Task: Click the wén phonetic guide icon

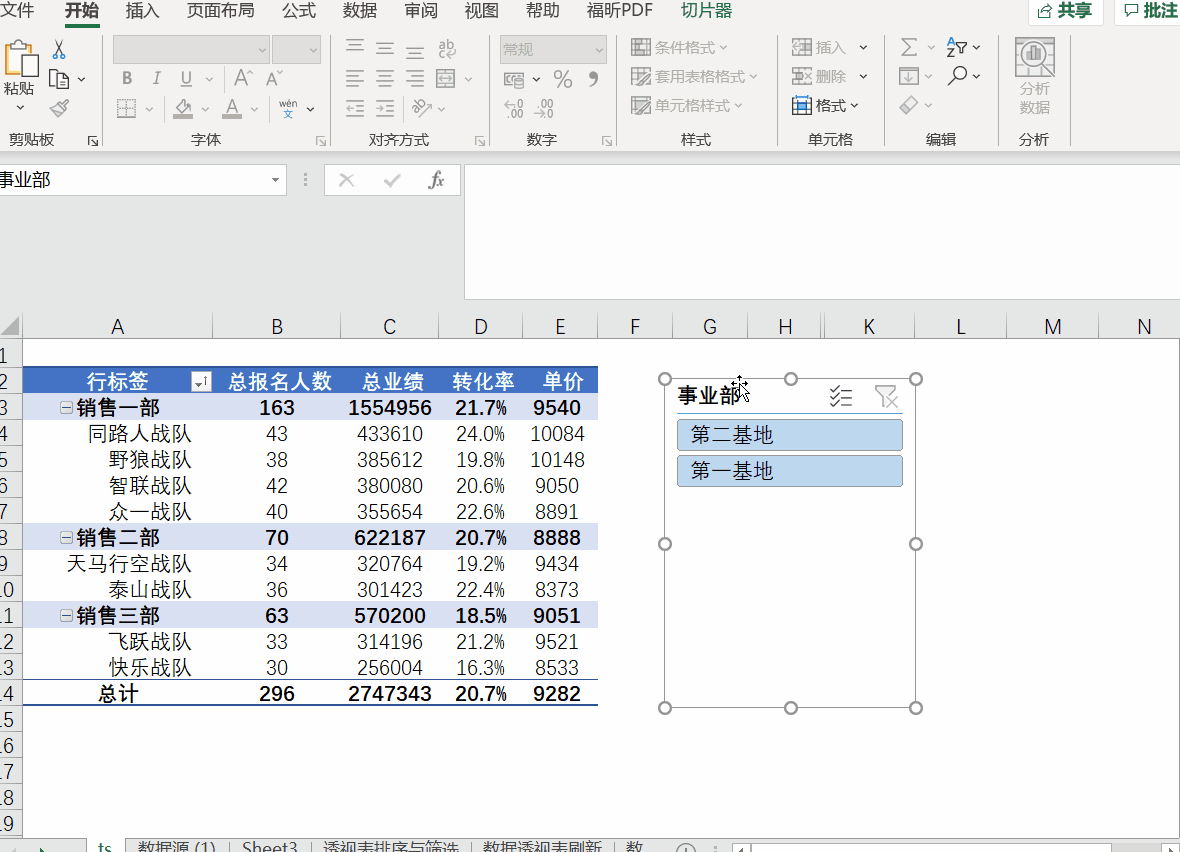Action: (288, 108)
